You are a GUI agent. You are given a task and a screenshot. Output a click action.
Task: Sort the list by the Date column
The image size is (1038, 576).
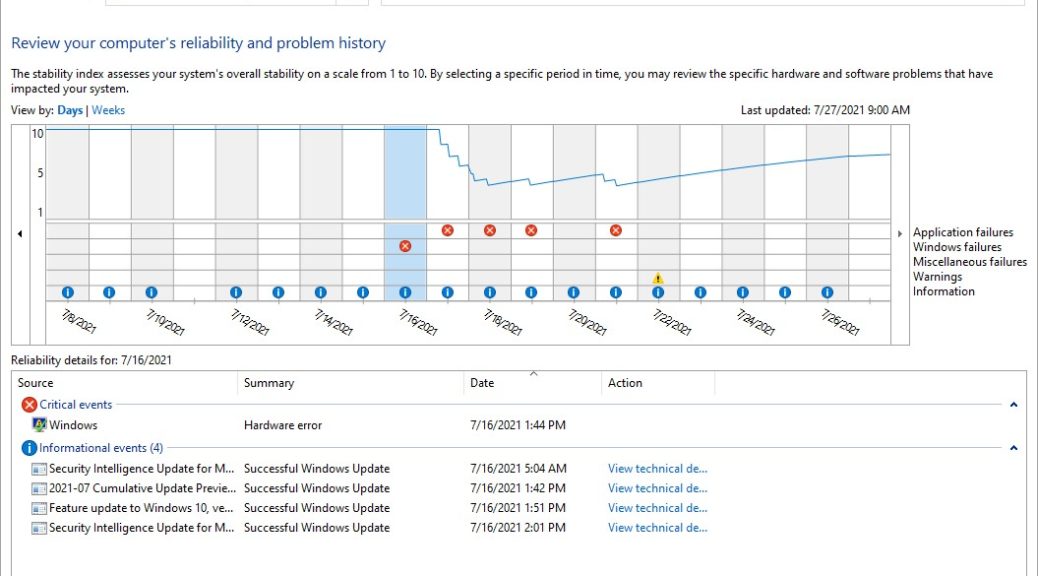pyautogui.click(x=533, y=383)
